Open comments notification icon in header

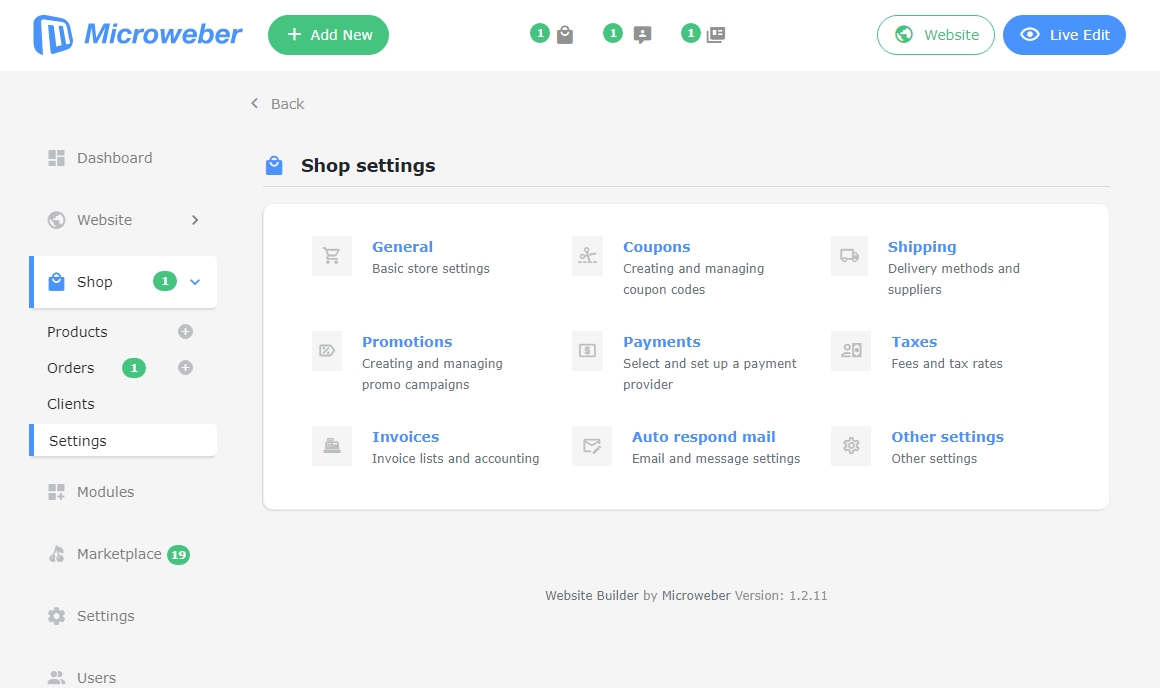[643, 35]
